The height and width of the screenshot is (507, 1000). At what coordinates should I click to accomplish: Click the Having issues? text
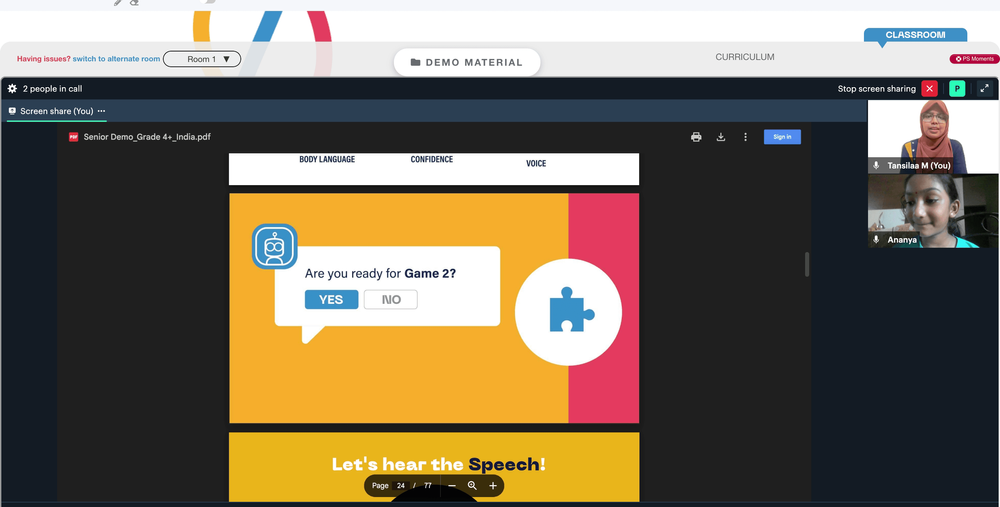(x=43, y=59)
